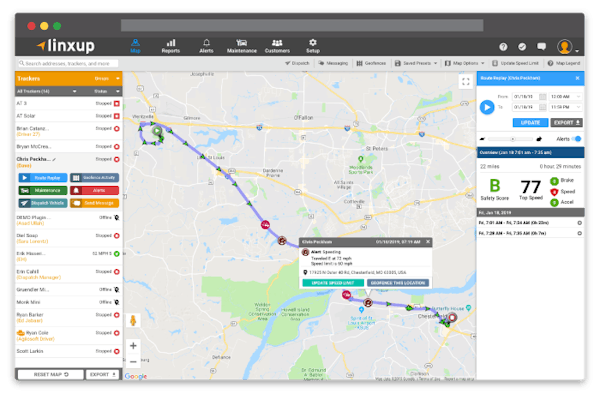Click the Send Message button
The width and height of the screenshot is (600, 394).
click(95, 203)
